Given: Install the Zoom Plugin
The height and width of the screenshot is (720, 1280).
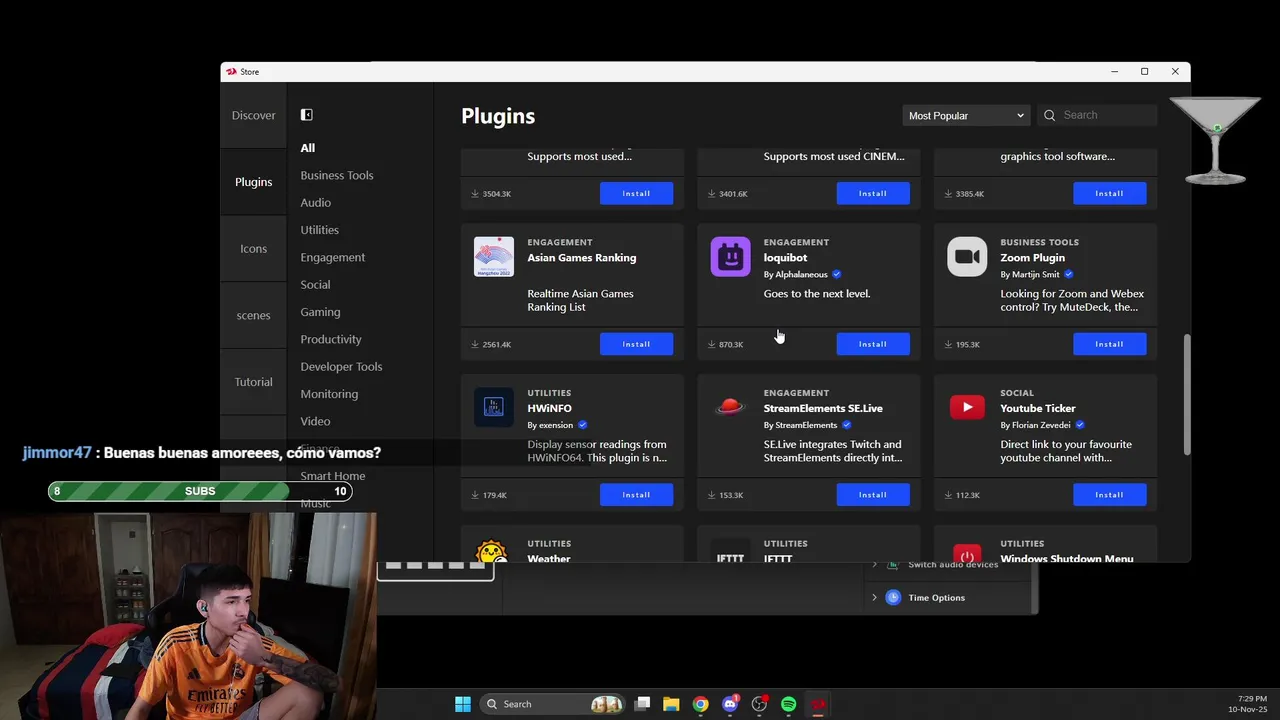Looking at the screenshot, I should (x=1109, y=344).
